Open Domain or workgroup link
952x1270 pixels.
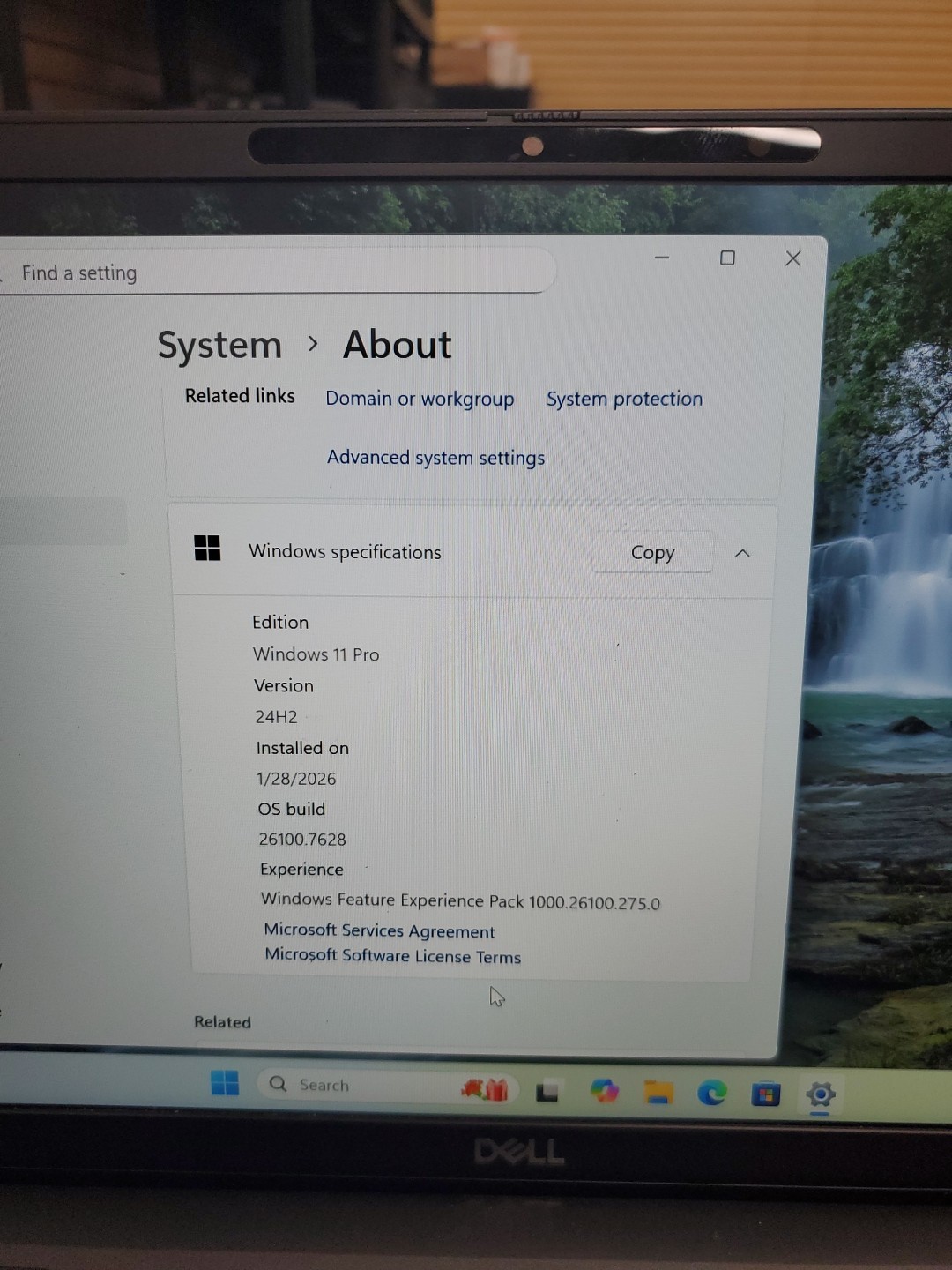(420, 399)
